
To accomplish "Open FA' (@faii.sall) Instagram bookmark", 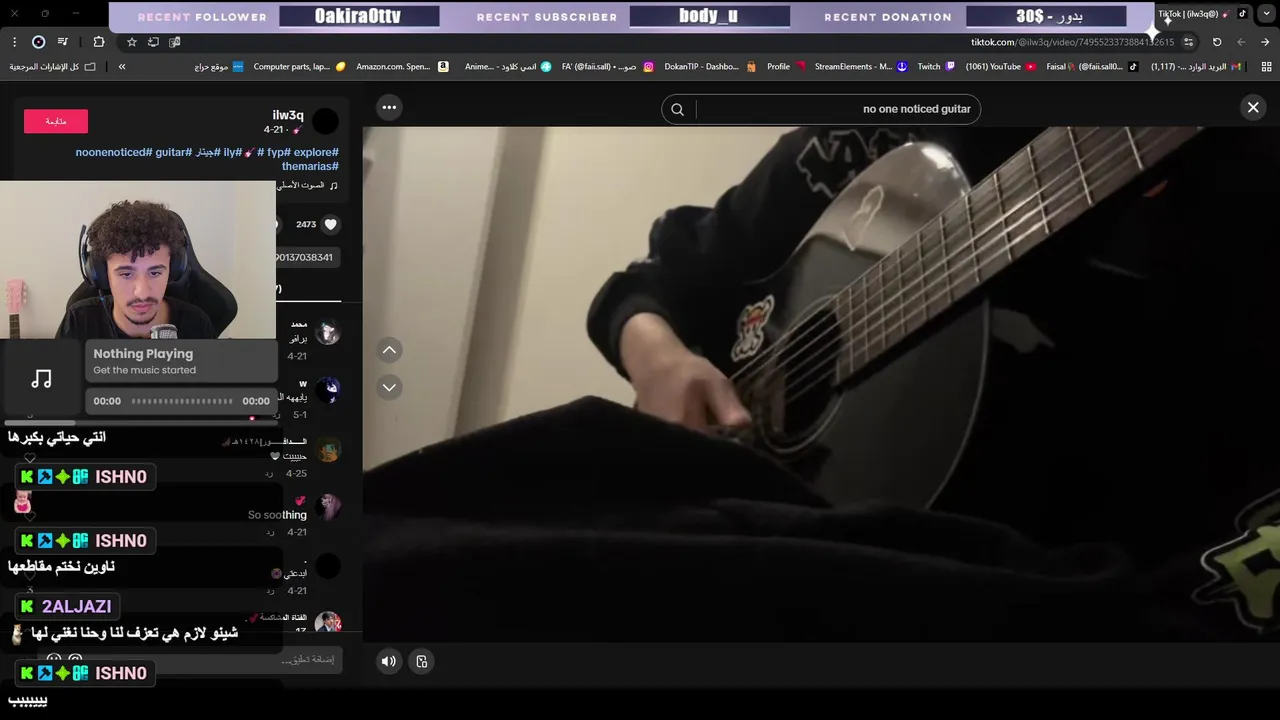I will coord(607,67).
